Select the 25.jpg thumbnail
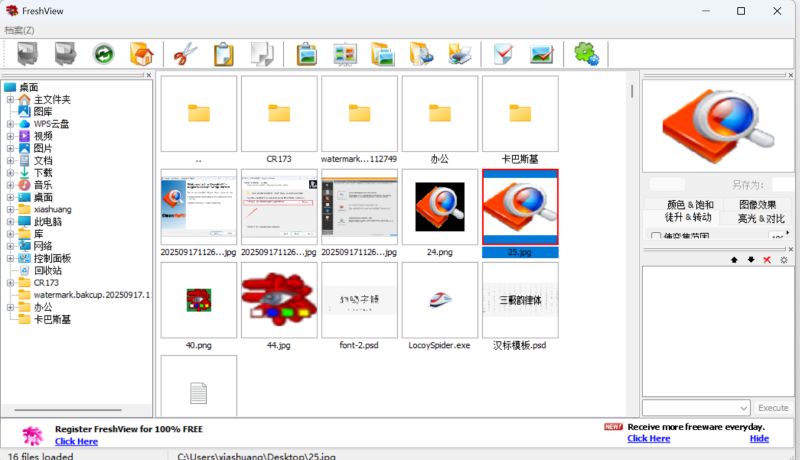Screen dimensions: 800x460 pyautogui.click(x=520, y=207)
